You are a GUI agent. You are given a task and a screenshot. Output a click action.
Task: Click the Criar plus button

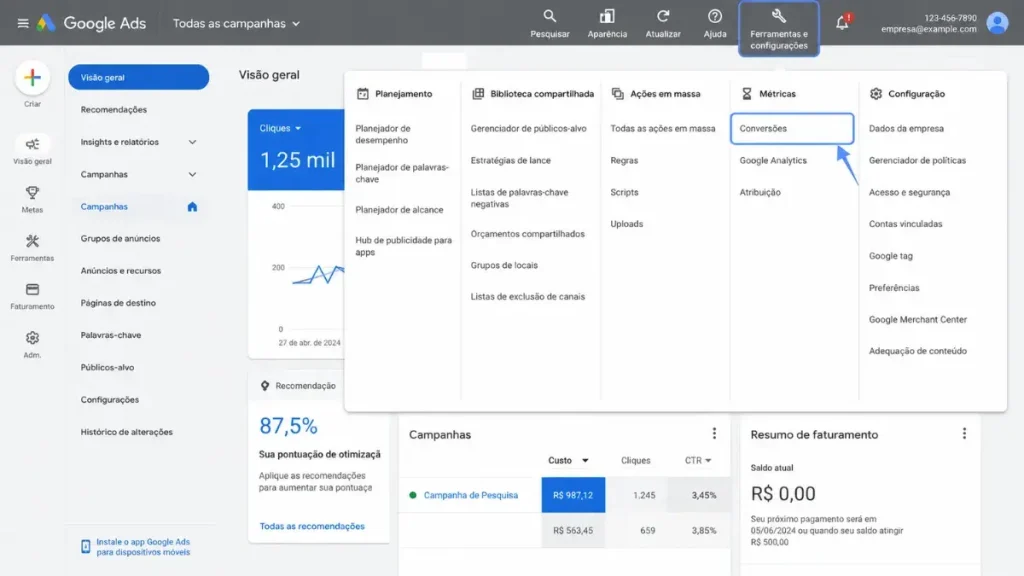coord(32,78)
